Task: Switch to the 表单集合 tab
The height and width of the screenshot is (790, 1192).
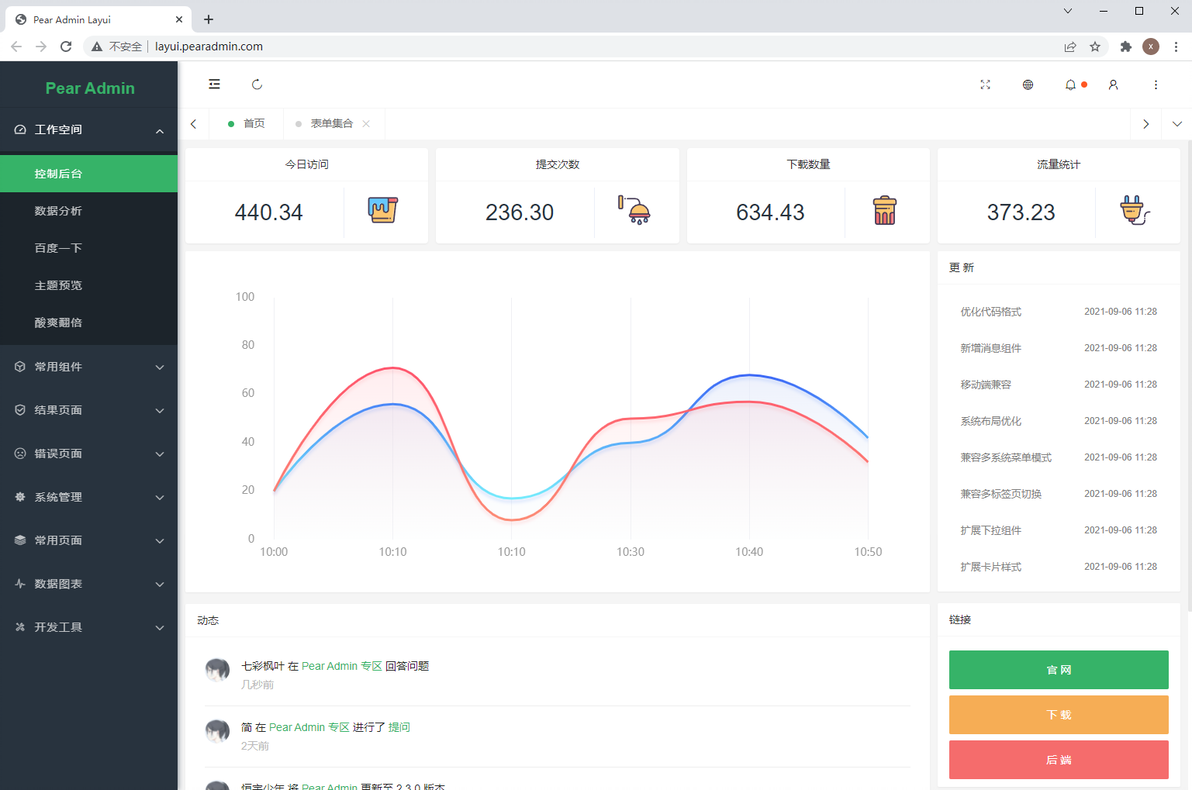Action: tap(331, 124)
